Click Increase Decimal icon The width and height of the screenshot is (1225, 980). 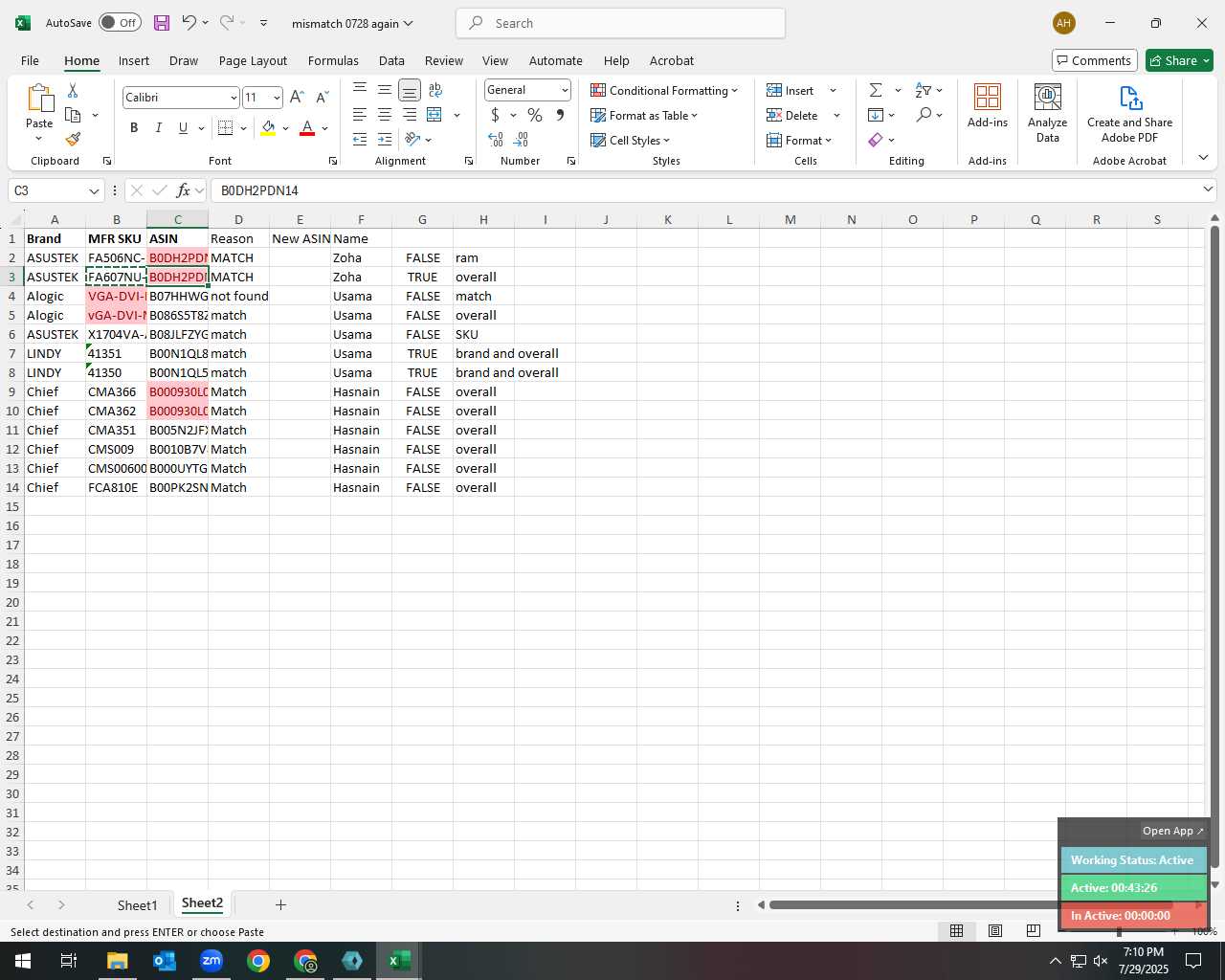496,140
